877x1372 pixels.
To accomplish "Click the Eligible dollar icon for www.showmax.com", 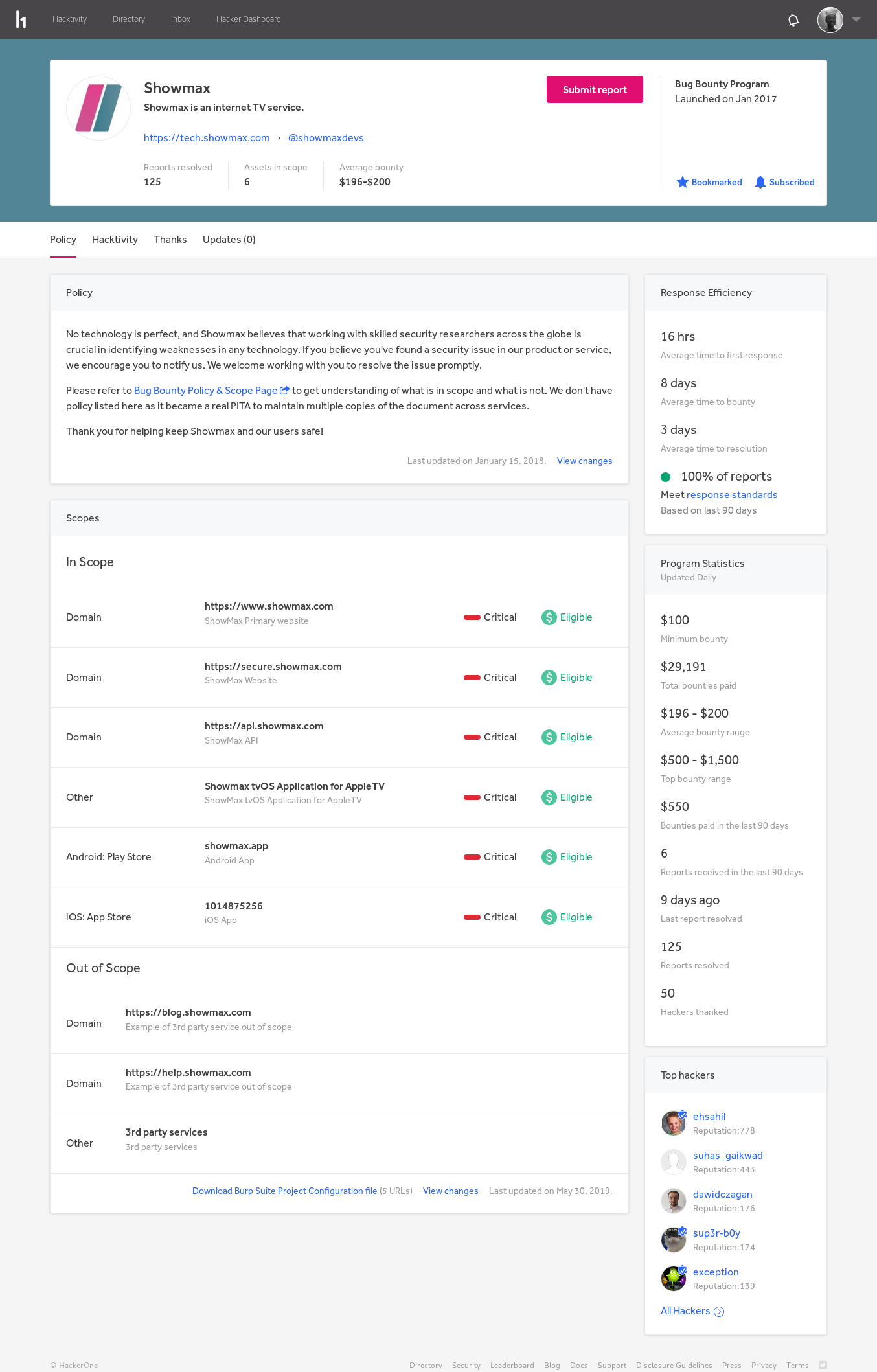I will tap(549, 617).
